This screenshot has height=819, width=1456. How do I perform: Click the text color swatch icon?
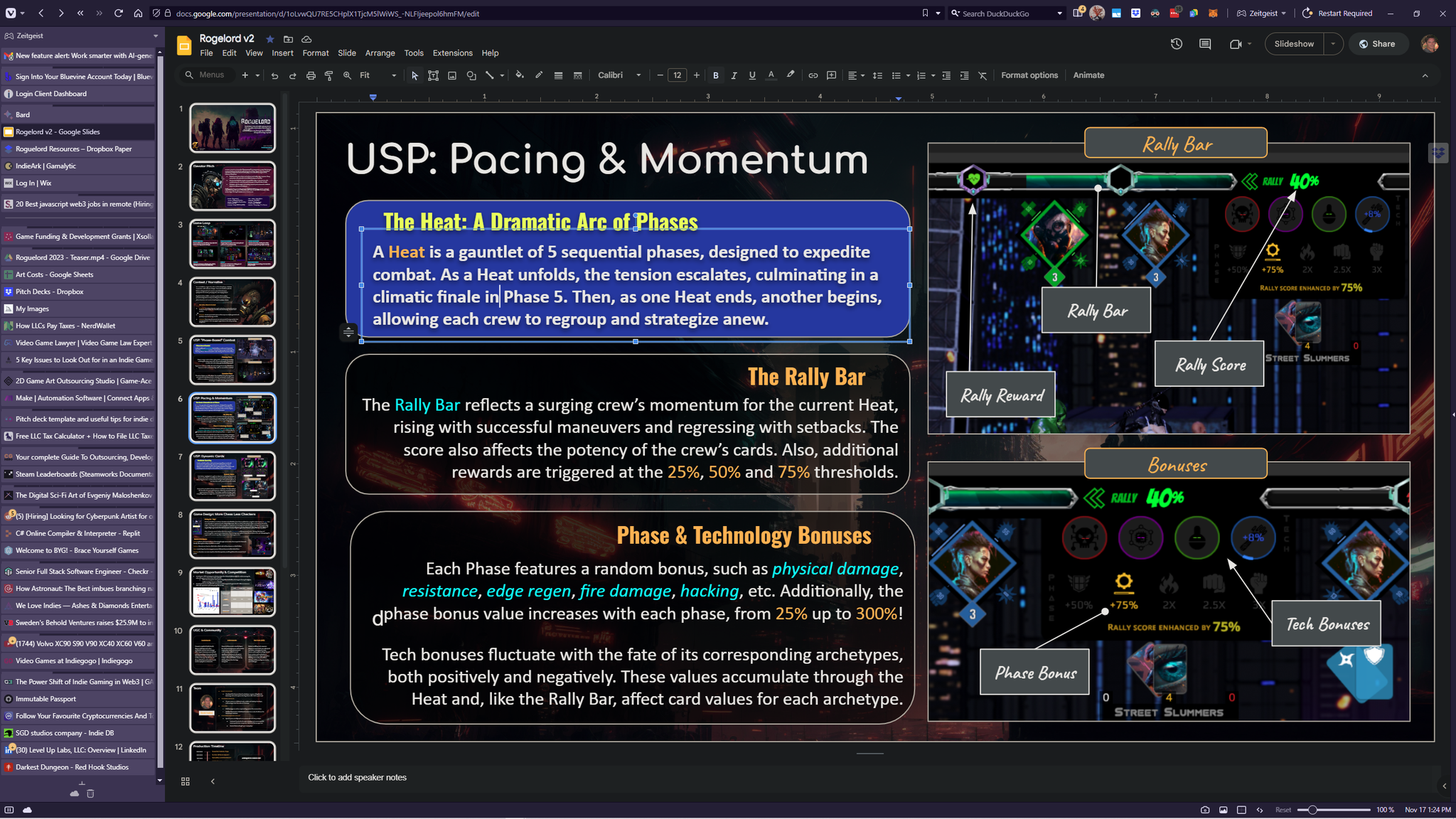771,75
